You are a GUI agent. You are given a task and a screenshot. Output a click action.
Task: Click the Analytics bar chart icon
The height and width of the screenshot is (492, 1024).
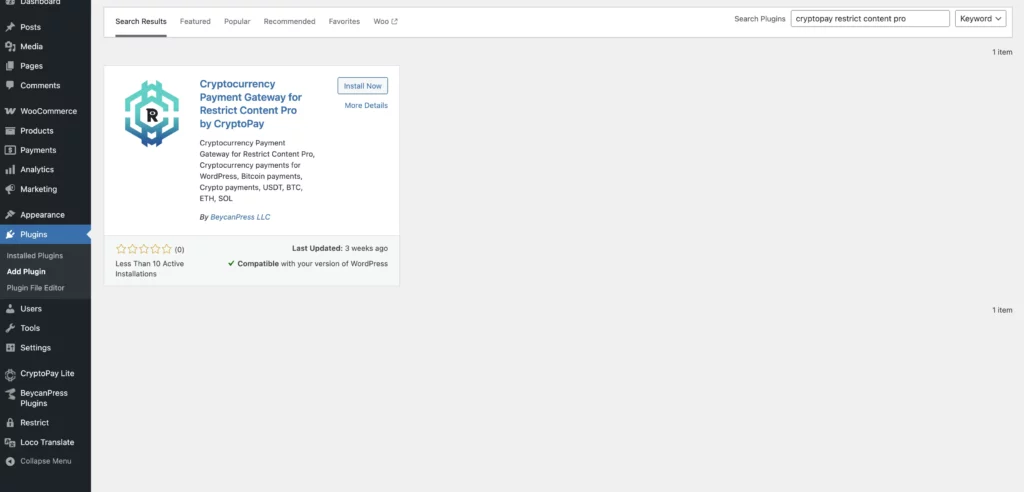coord(10,170)
